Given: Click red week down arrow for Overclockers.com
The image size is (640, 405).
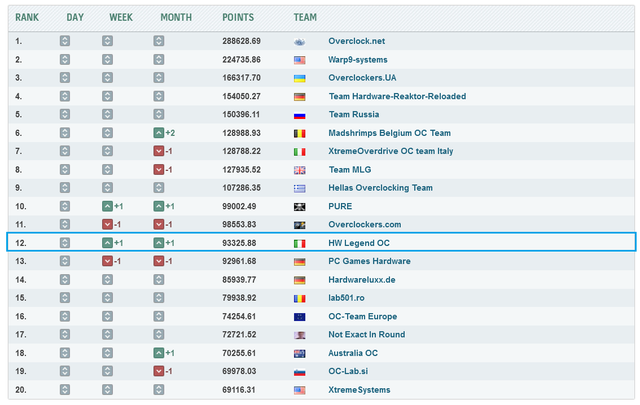Looking at the screenshot, I should (x=107, y=224).
